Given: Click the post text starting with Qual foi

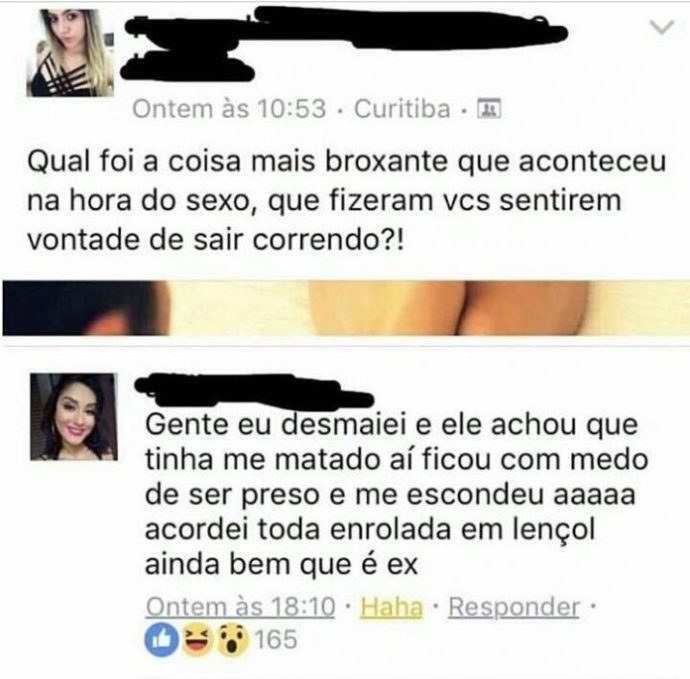Looking at the screenshot, I should point(346,201).
